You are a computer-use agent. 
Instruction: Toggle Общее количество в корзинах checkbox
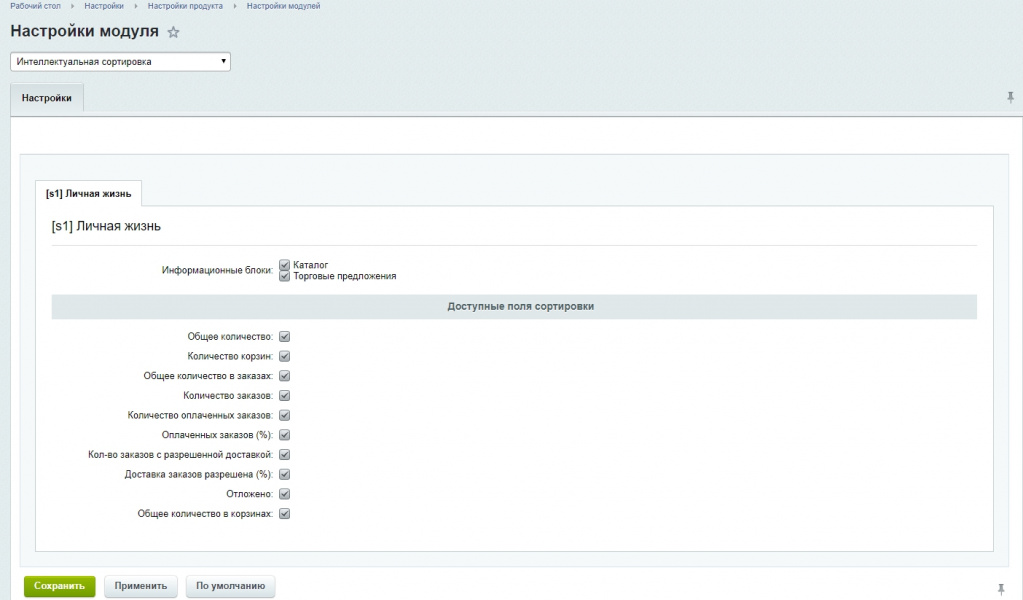pyautogui.click(x=284, y=514)
